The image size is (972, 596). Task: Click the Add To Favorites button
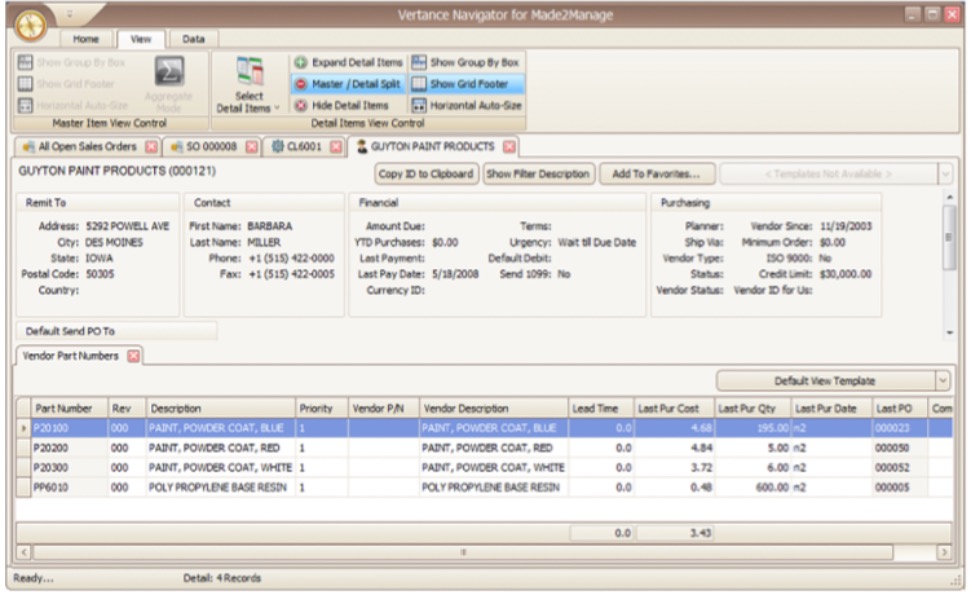pyautogui.click(x=655, y=174)
